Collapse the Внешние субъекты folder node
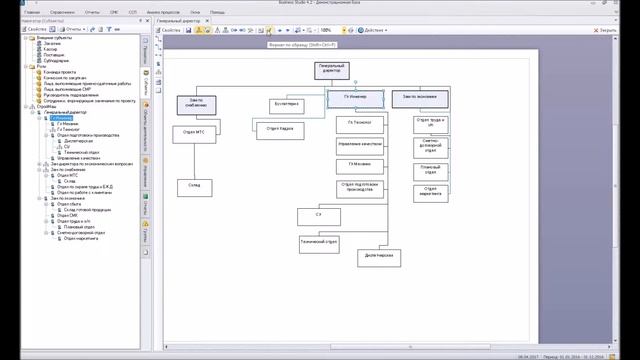Screen dimensions: 640x360 tap(26, 38)
